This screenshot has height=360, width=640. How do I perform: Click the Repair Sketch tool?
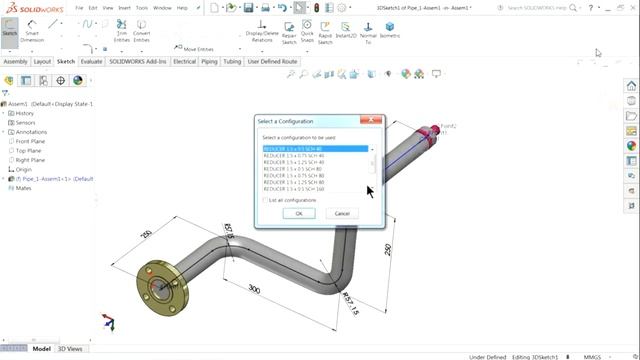(x=289, y=33)
